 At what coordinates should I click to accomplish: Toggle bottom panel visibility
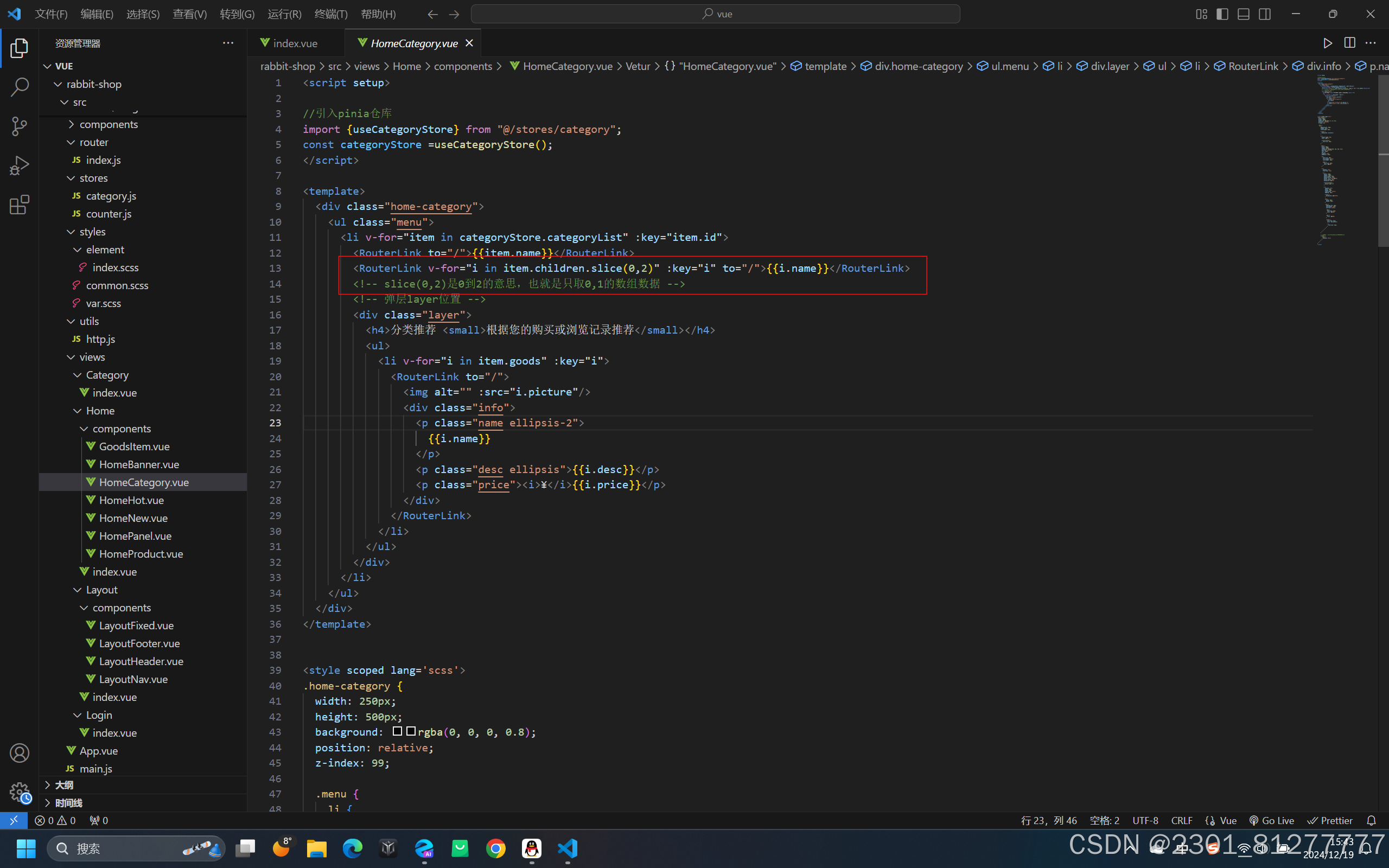click(x=1243, y=14)
